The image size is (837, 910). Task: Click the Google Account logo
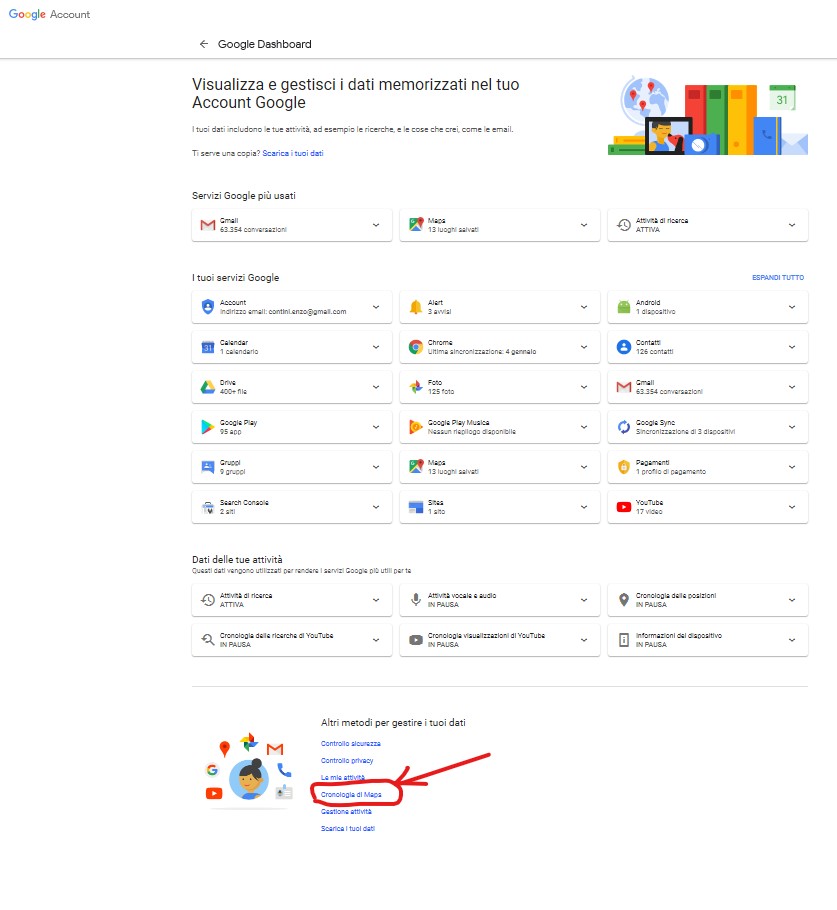pos(49,14)
